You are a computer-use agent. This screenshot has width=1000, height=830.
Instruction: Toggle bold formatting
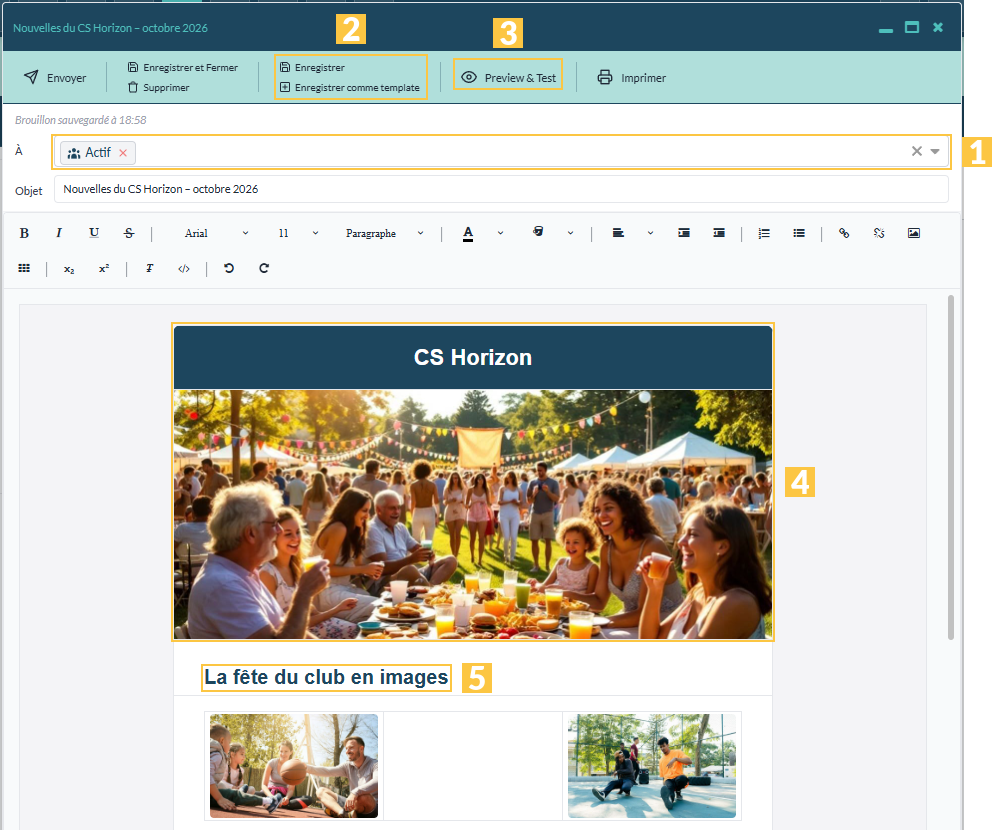[24, 233]
